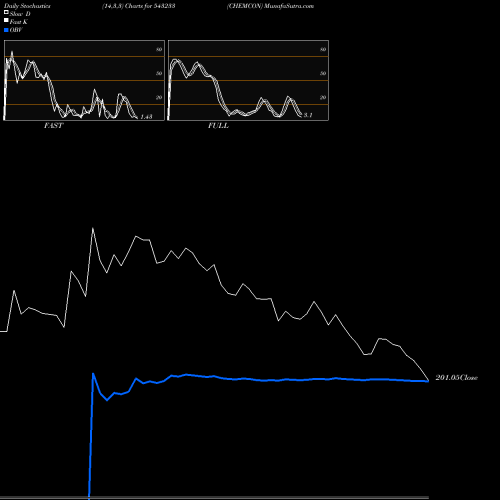The image size is (500, 500).
Task: Click the 20 axis label in FULL chart
Action: pos(323,97)
